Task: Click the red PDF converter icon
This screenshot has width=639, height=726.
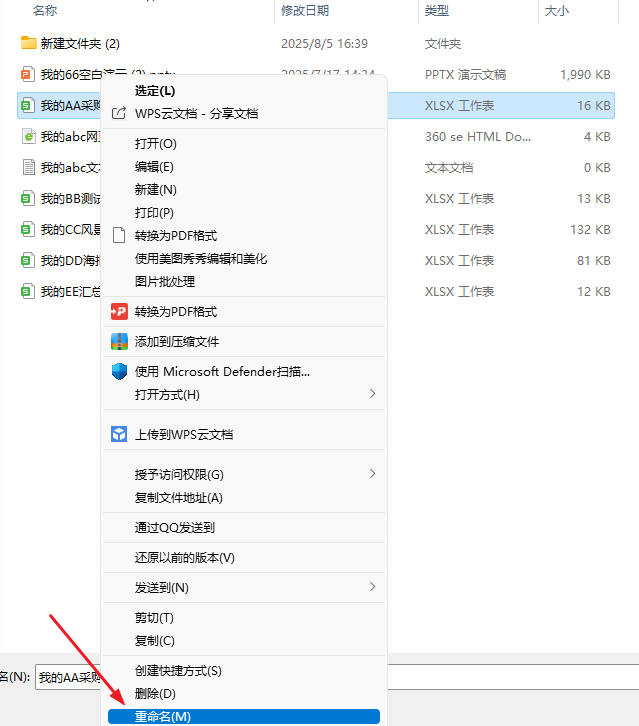Action: (x=119, y=312)
